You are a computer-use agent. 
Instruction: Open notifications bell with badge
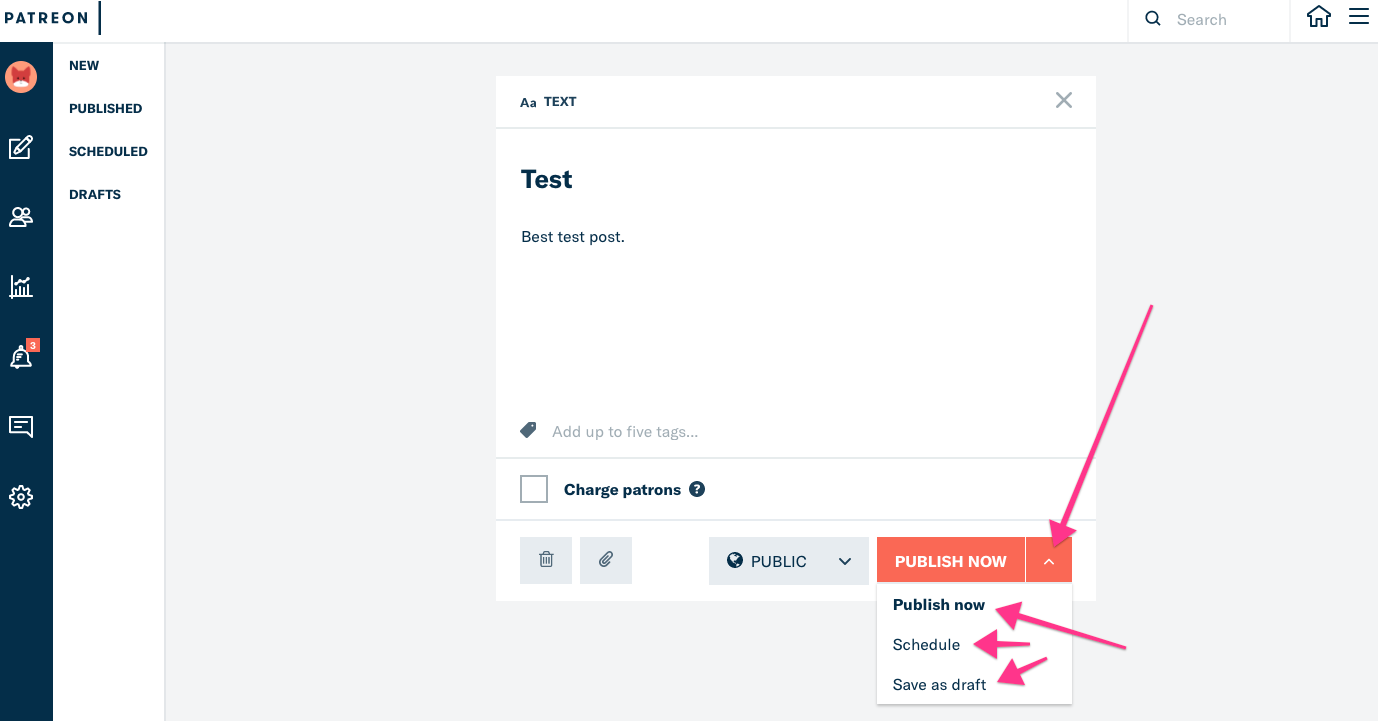(x=21, y=357)
